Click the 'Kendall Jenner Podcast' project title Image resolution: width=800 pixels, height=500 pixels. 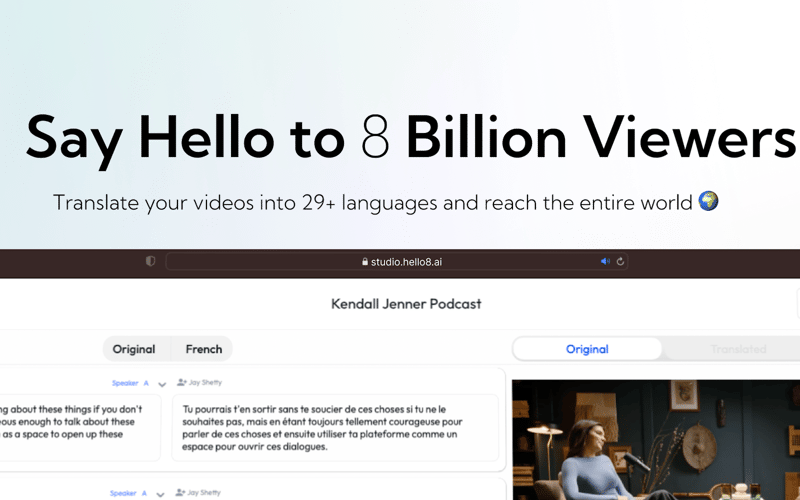[406, 304]
